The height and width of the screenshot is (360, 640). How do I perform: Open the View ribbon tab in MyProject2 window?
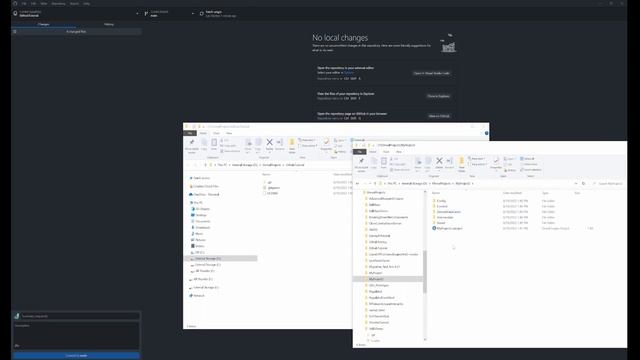(399, 152)
